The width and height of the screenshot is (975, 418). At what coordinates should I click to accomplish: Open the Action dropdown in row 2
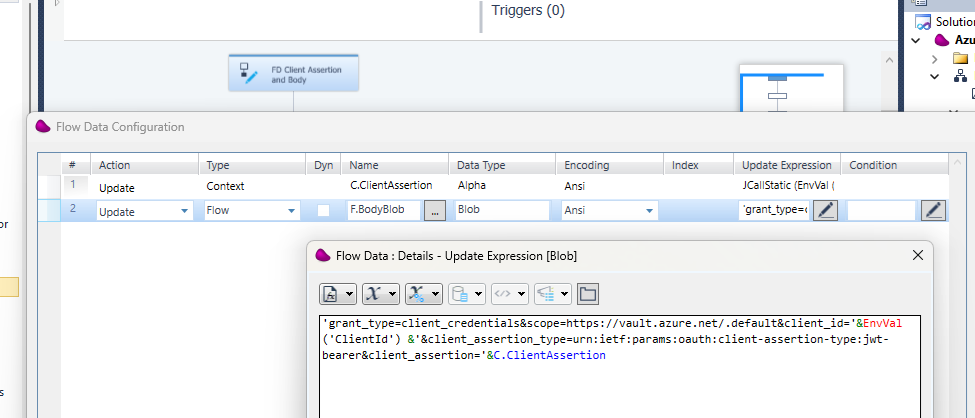(184, 211)
